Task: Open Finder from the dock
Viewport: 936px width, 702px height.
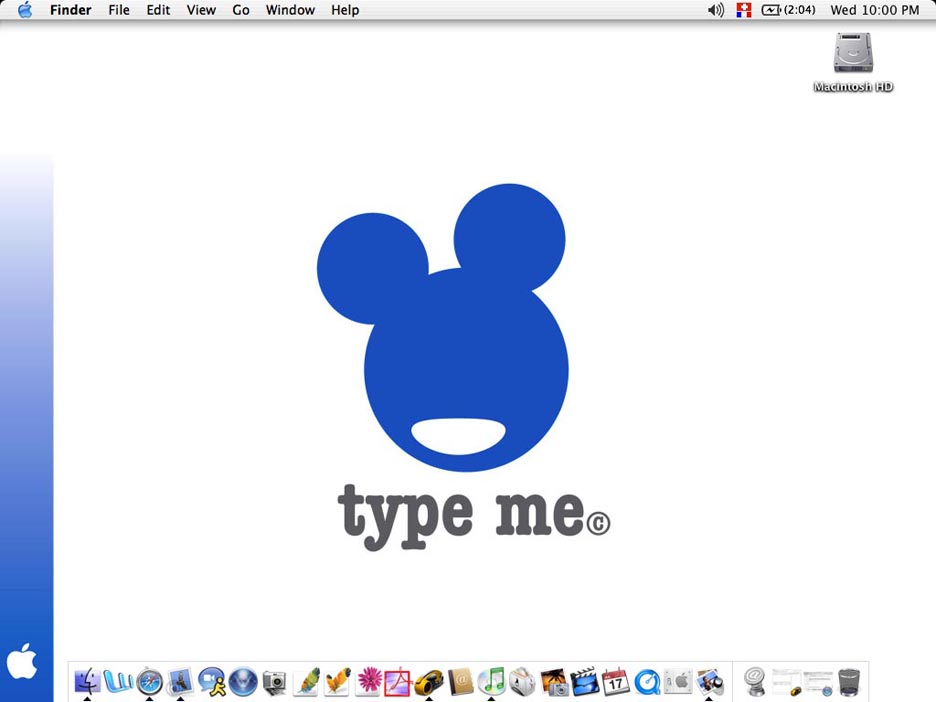Action: pyautogui.click(x=87, y=681)
